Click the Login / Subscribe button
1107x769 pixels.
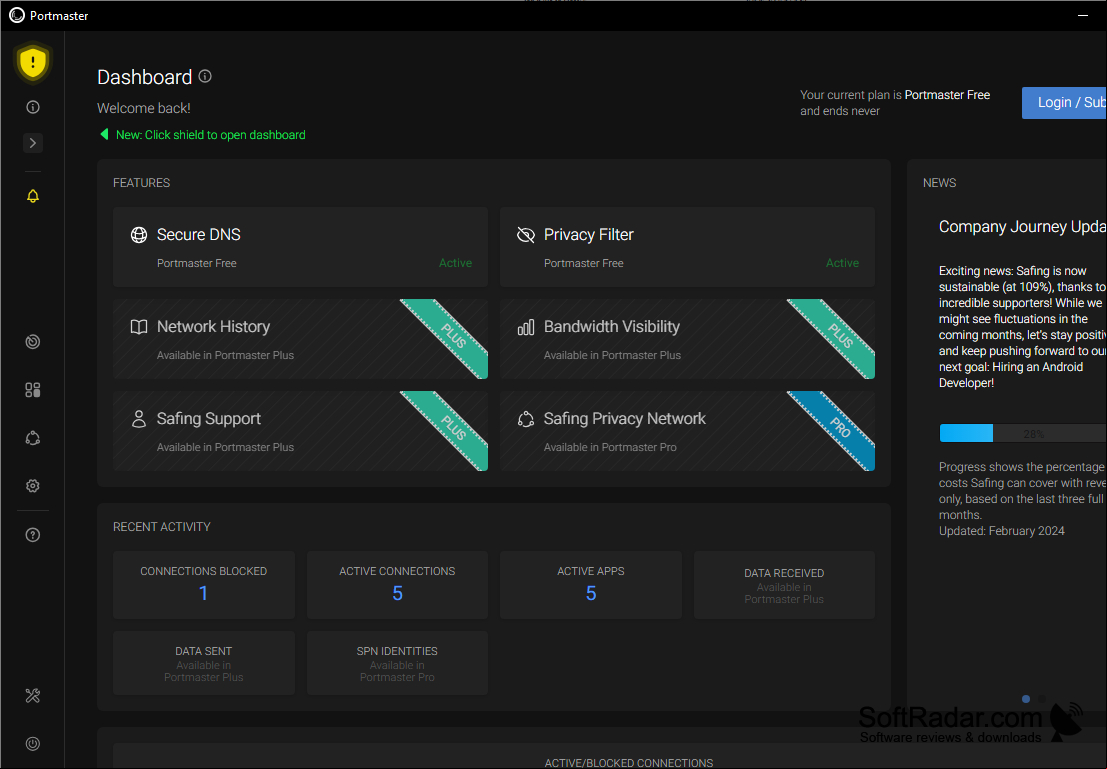pos(1064,102)
